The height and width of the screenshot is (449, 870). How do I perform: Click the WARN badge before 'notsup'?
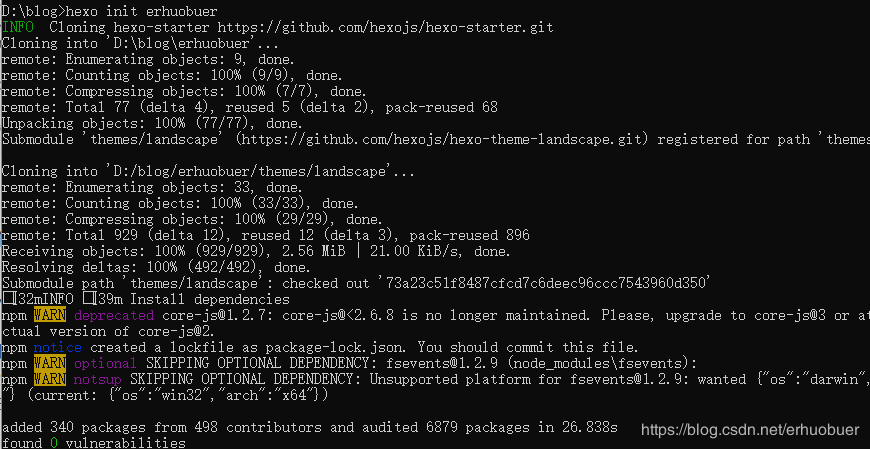(x=51, y=379)
